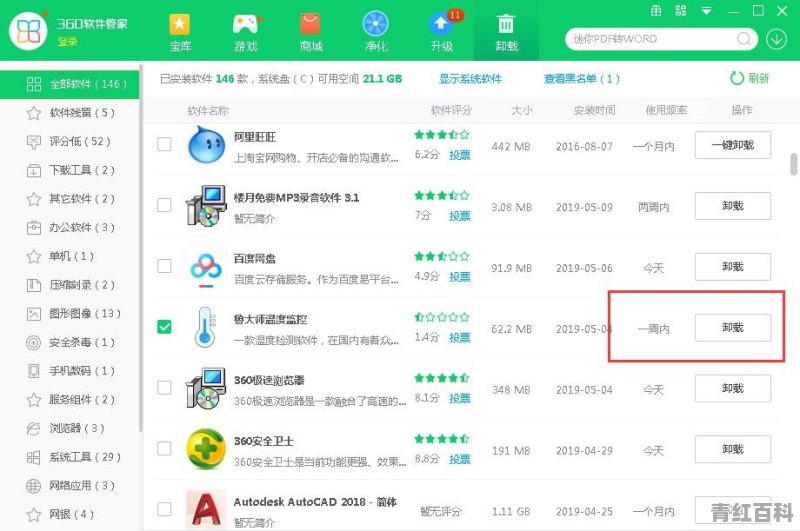
Task: Click the 刷新 refresh icon
Action: pyautogui.click(x=737, y=78)
